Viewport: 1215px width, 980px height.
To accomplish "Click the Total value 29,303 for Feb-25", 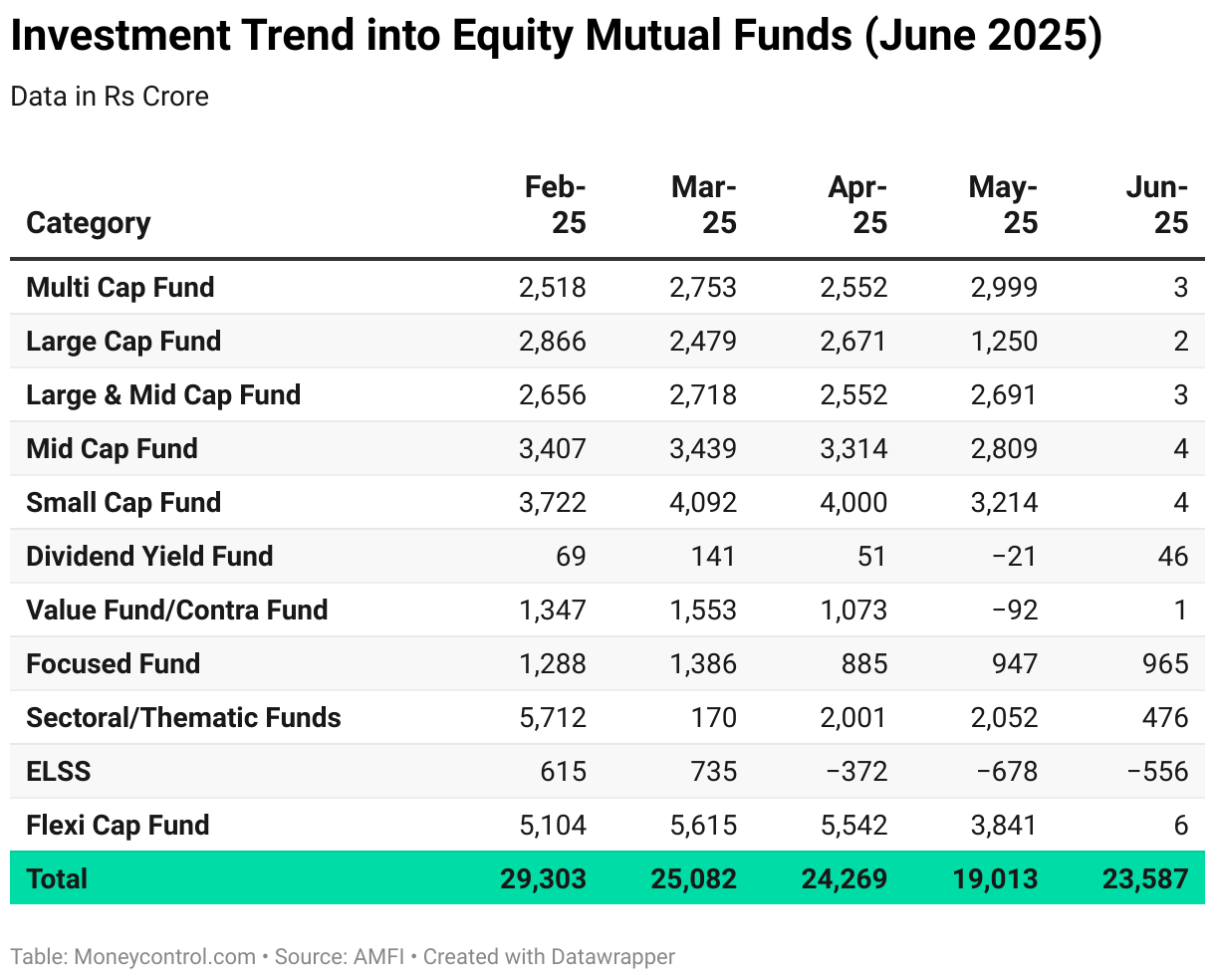I will click(543, 879).
